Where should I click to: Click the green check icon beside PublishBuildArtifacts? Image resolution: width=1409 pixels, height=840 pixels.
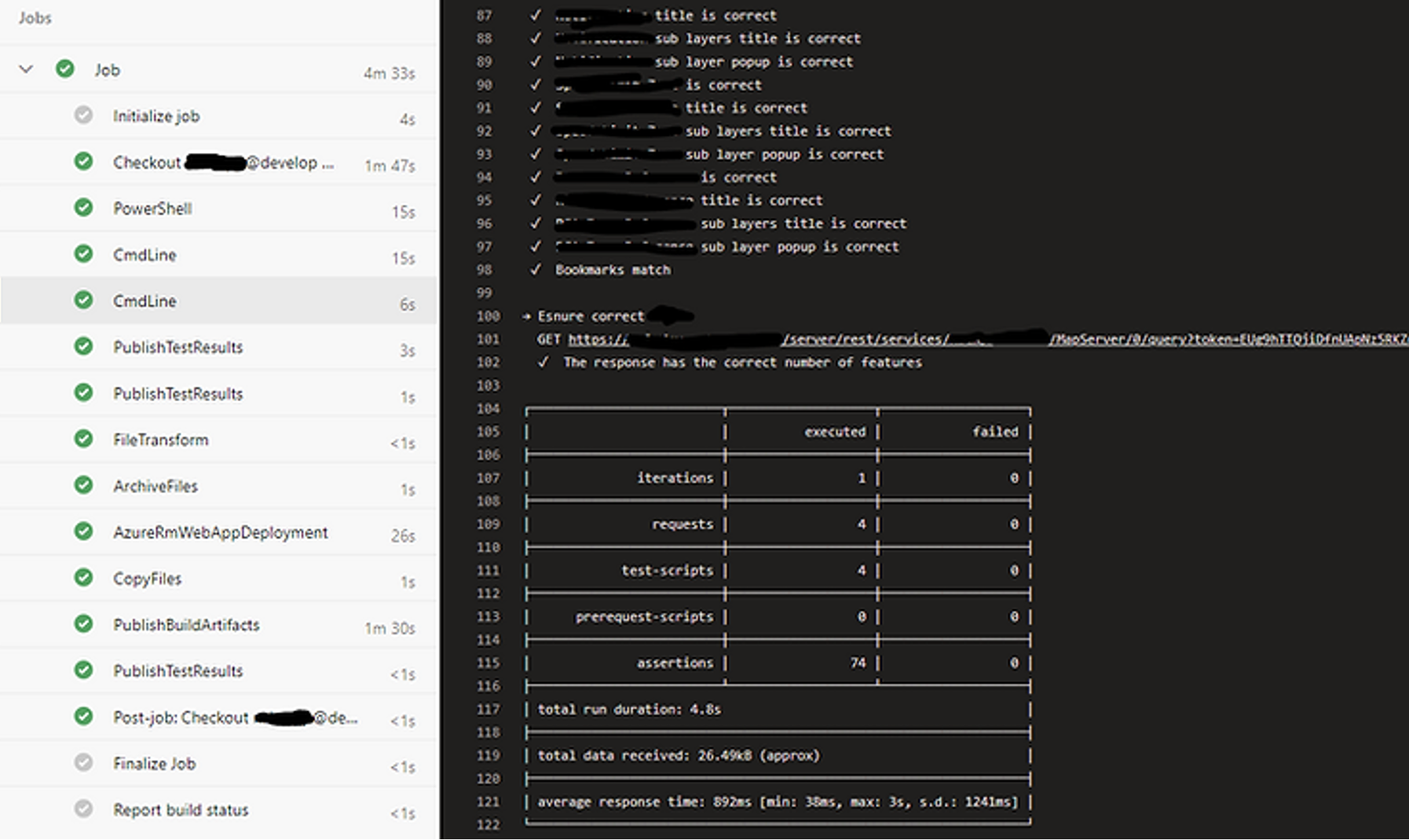pos(83,624)
